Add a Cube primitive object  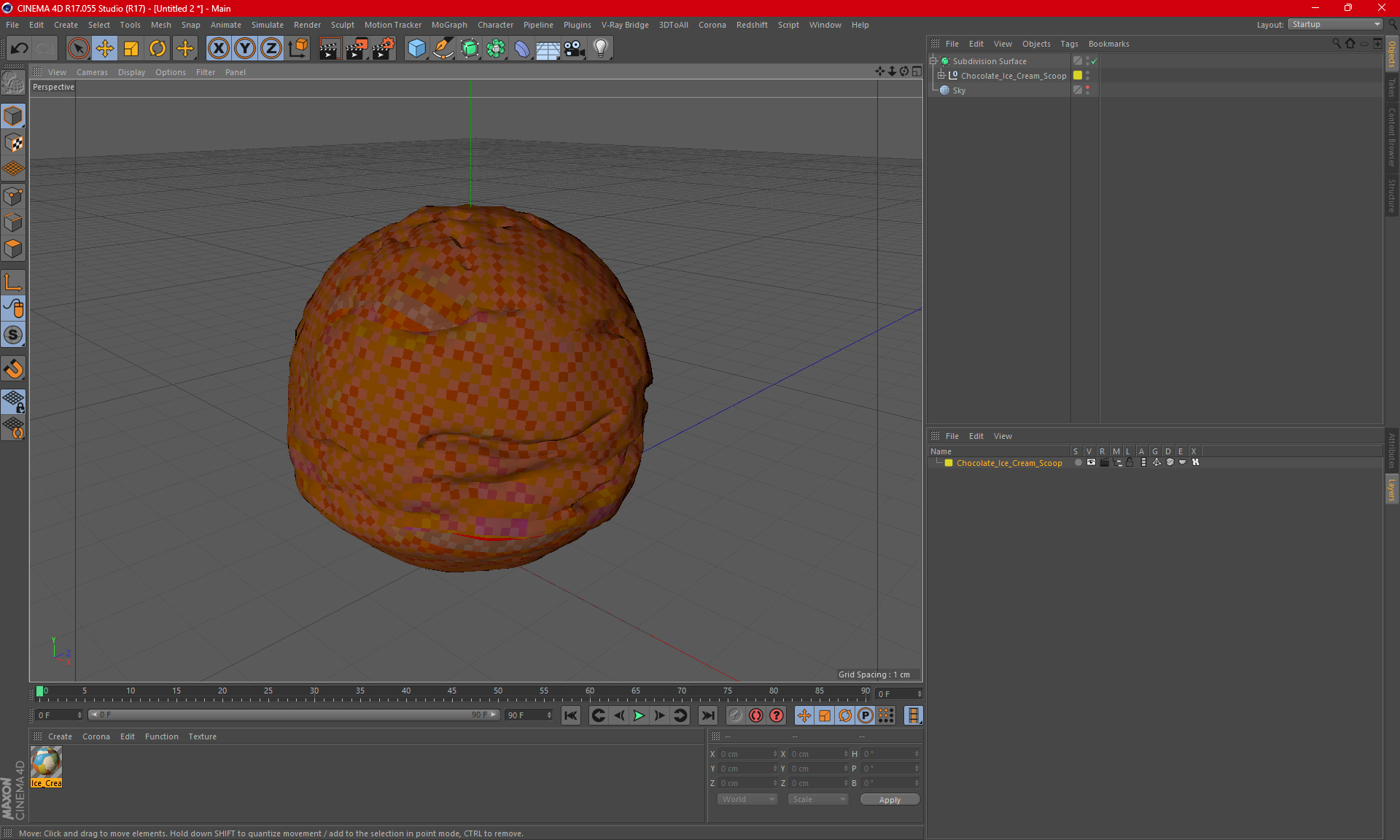(416, 49)
